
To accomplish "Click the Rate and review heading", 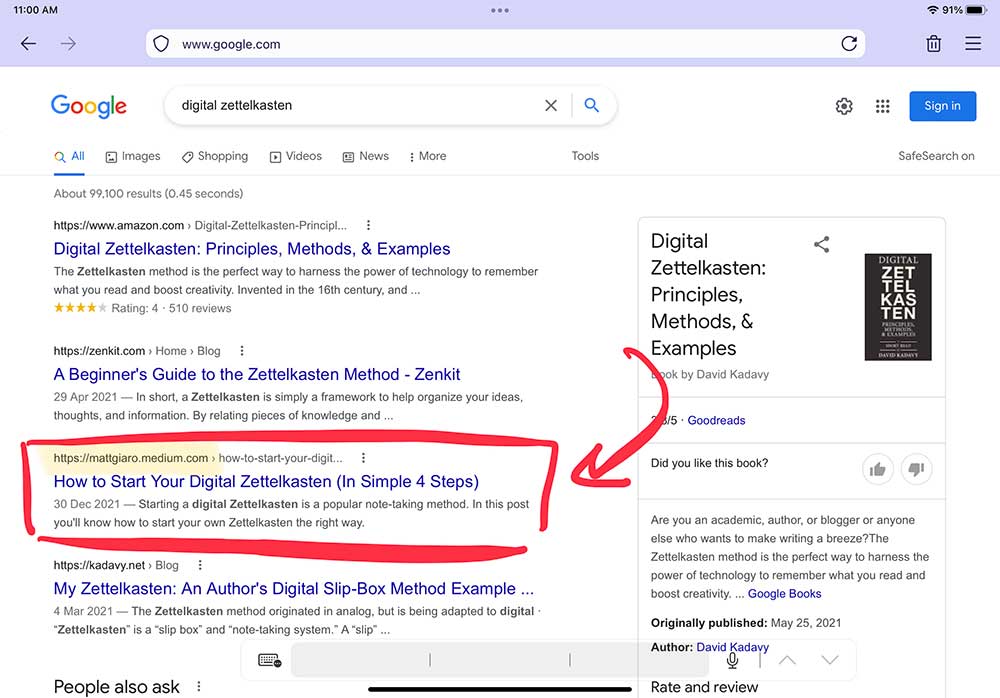I will (x=705, y=687).
